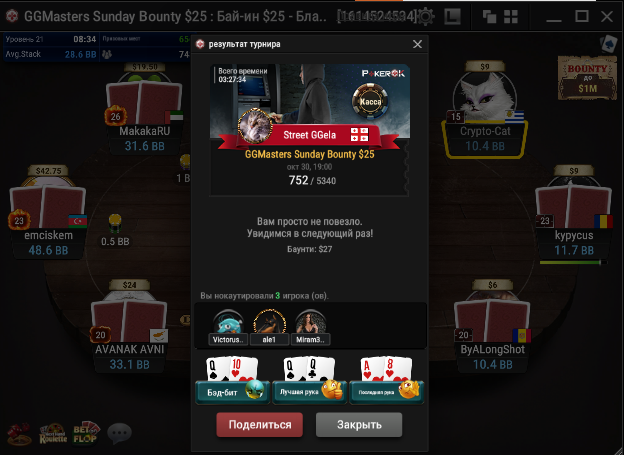Click Crypto-Cat player avatar

(484, 95)
